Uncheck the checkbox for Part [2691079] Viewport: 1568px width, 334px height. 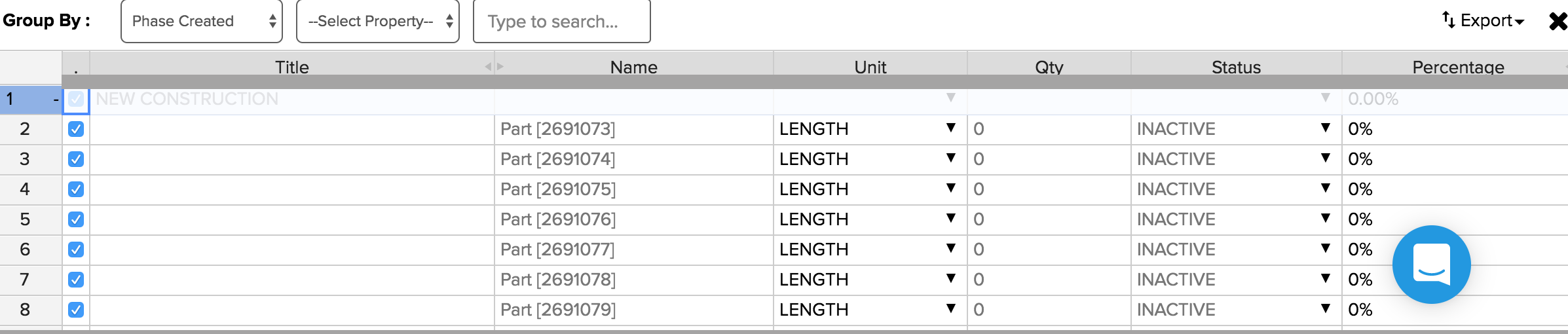[76, 310]
